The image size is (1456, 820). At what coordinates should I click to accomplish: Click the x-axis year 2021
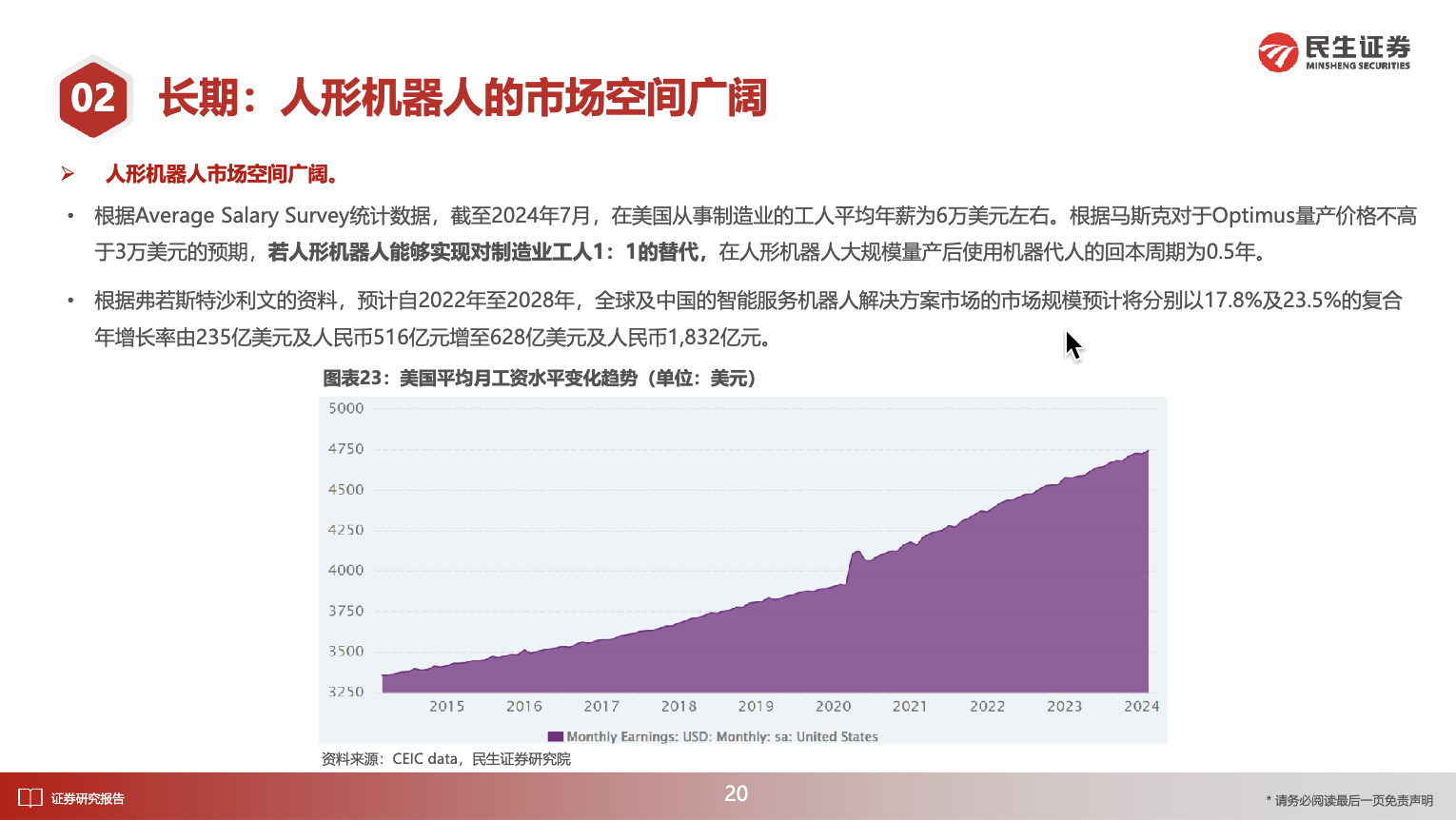(910, 707)
